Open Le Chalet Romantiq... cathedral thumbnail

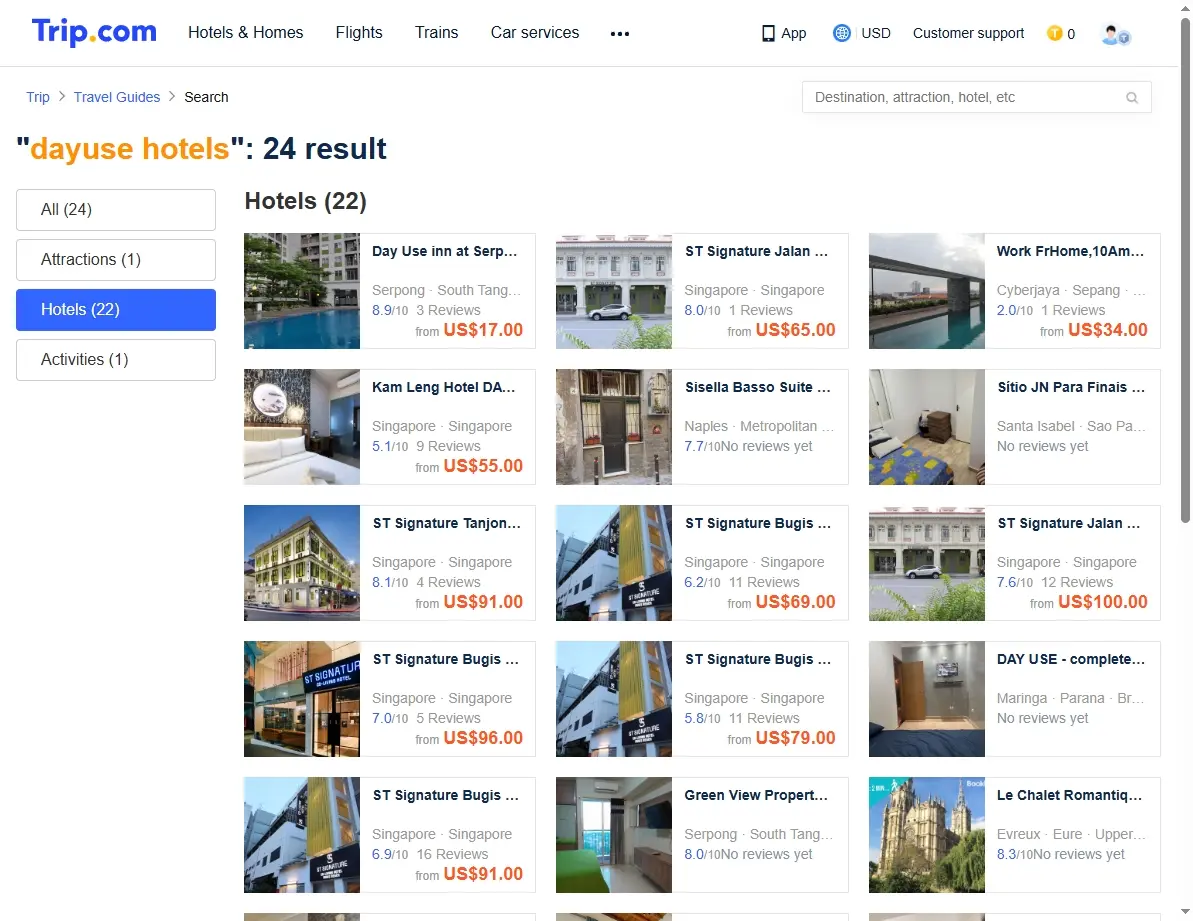click(927, 836)
